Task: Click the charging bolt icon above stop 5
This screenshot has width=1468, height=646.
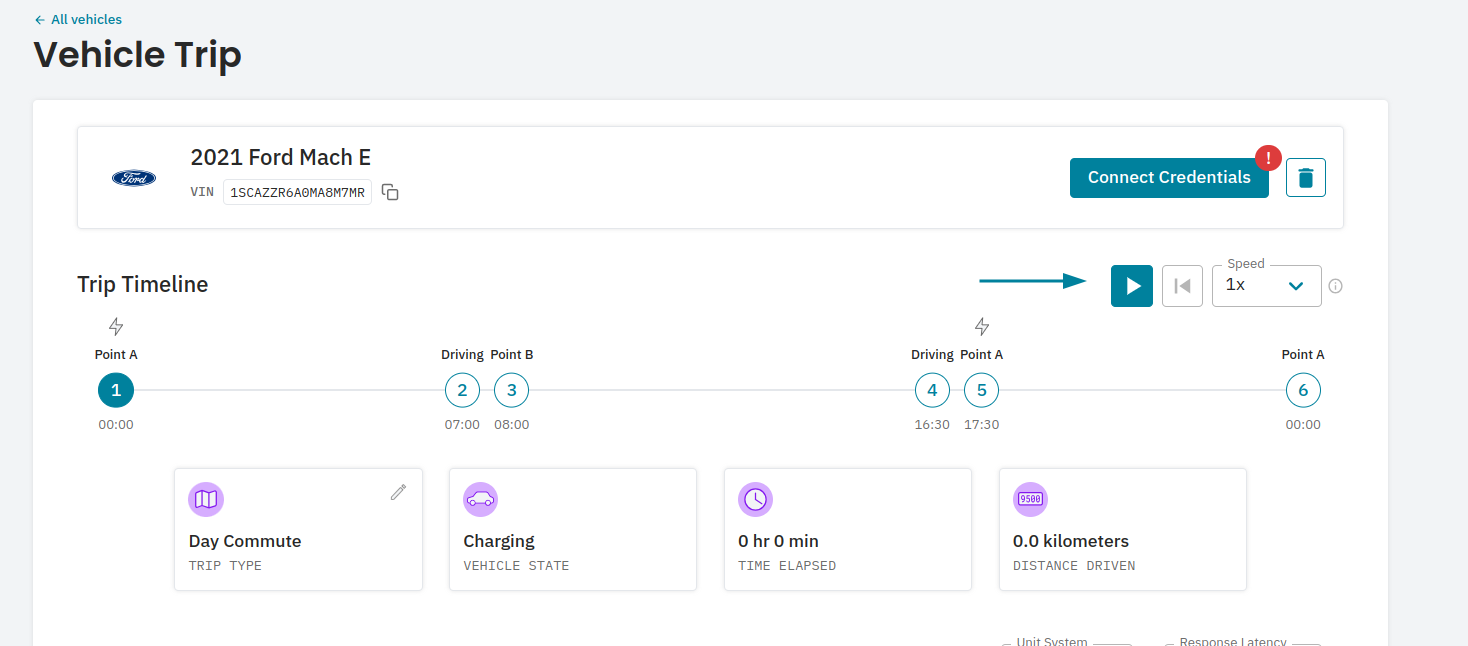Action: [982, 326]
